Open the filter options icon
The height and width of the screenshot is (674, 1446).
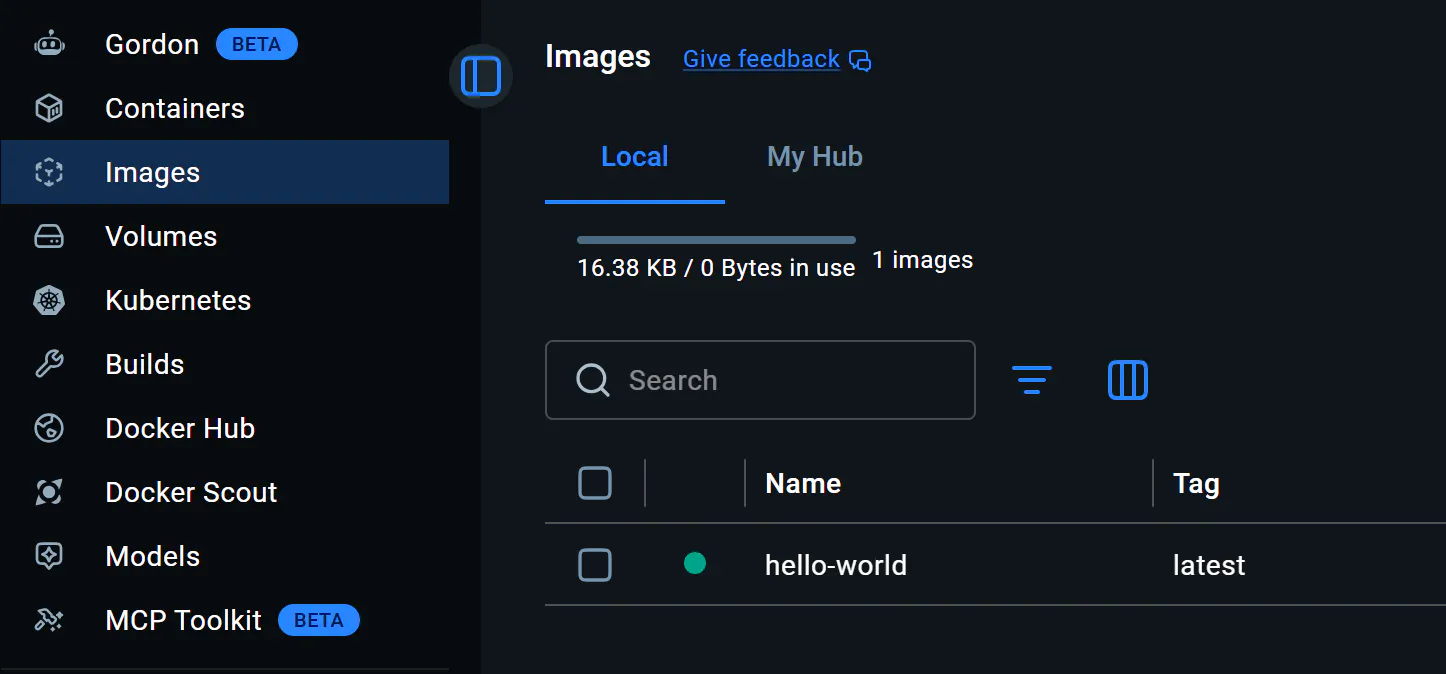[x=1031, y=380]
